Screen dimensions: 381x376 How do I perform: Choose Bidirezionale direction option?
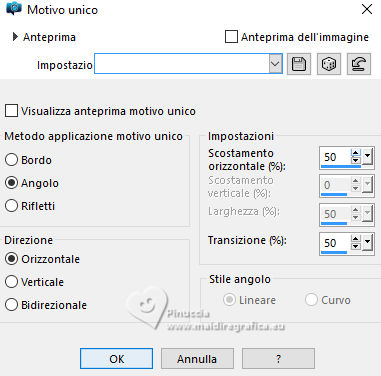click(x=11, y=305)
